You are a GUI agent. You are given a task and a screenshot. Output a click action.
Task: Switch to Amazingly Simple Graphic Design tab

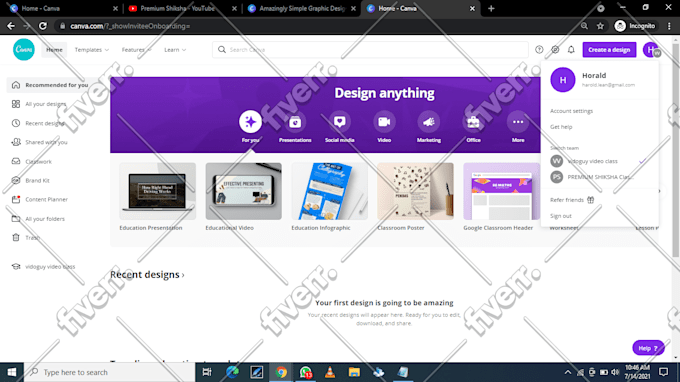[302, 8]
